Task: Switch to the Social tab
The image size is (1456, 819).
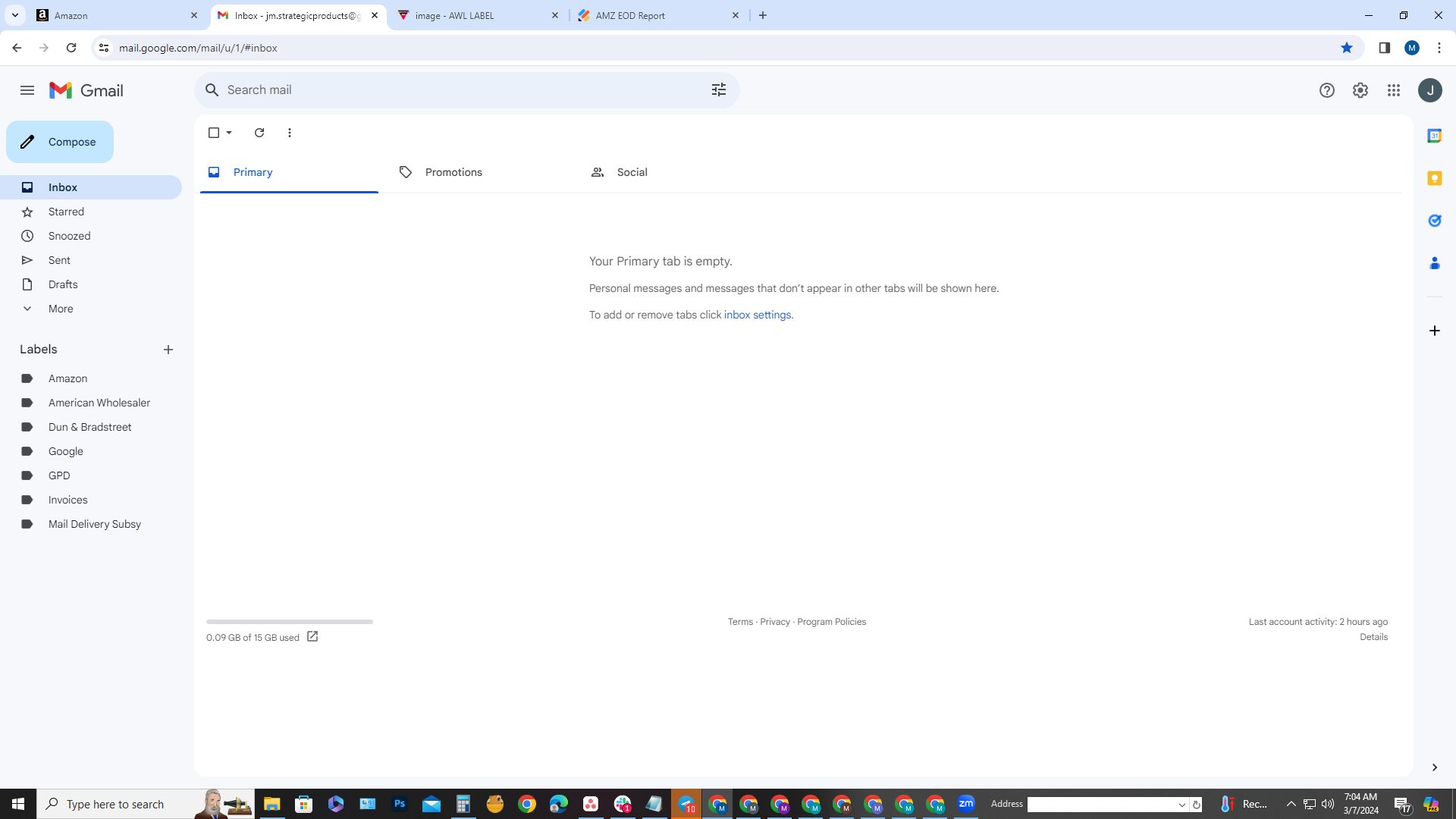Action: 671,172
